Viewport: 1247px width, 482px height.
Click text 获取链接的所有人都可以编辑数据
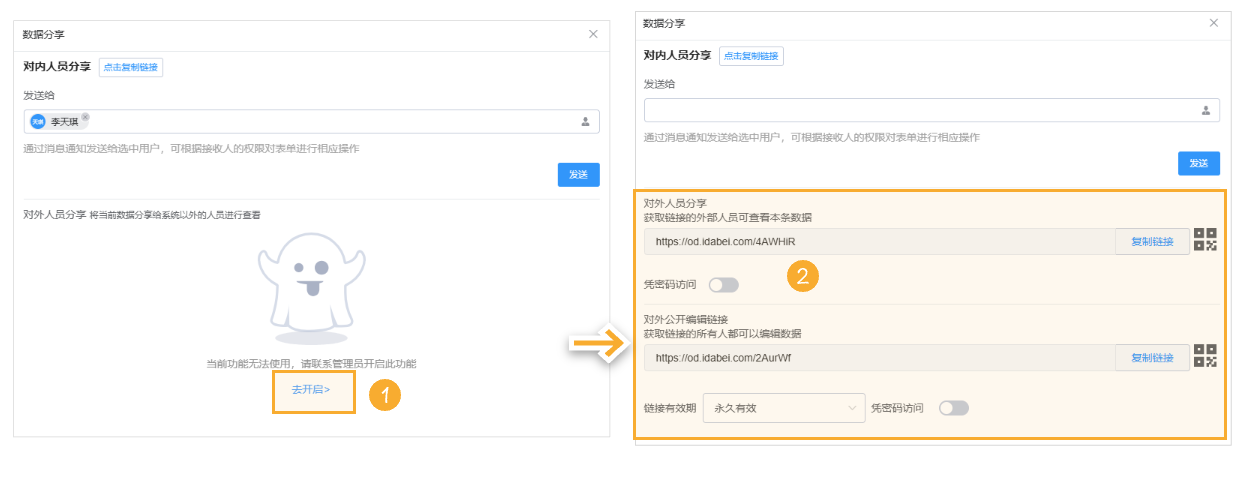pos(722,333)
